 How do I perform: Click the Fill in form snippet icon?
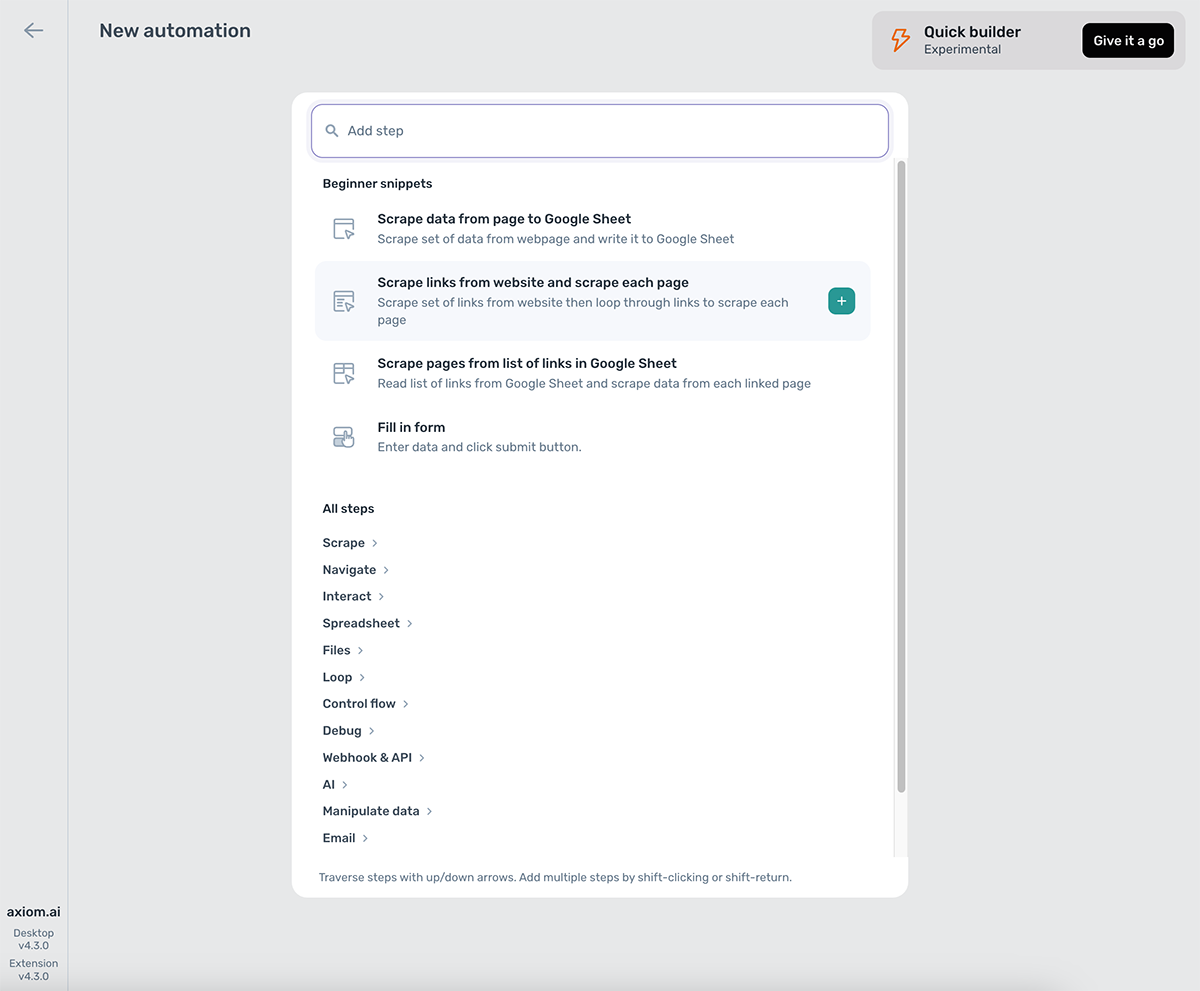[344, 437]
